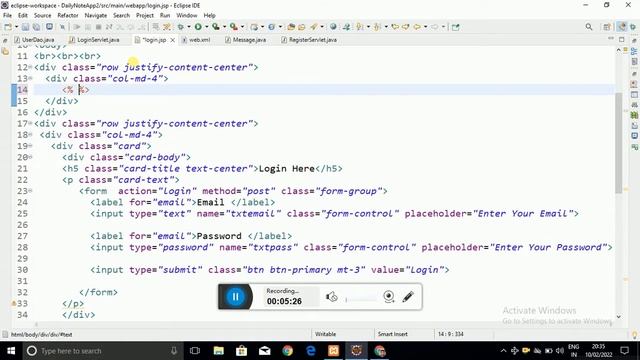Image resolution: width=640 pixels, height=360 pixels.
Task: Open Google Chrome from the taskbar
Action: (x=287, y=351)
